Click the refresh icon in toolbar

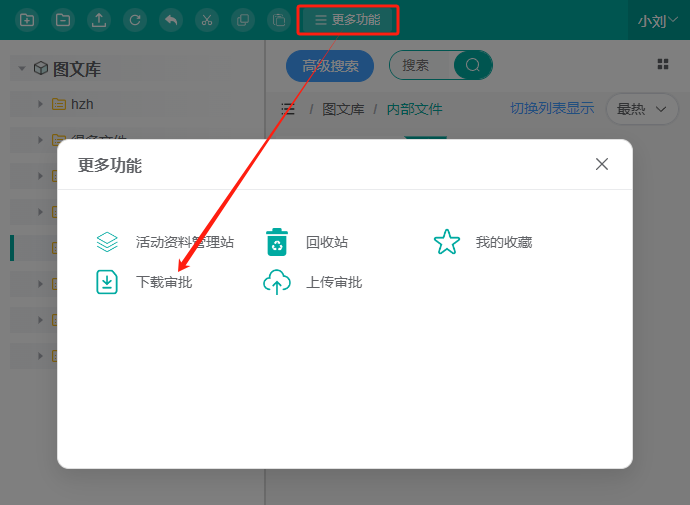pos(135,20)
